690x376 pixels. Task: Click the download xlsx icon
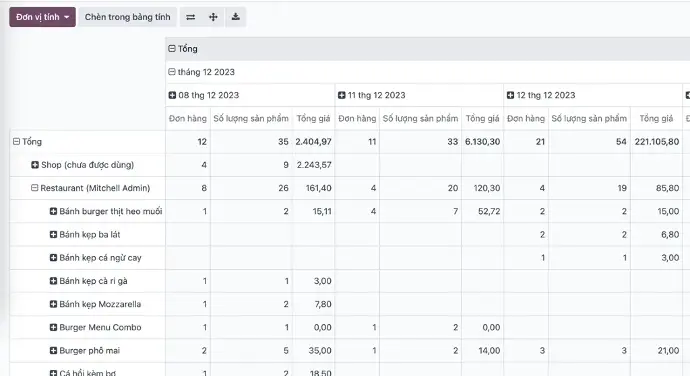[236, 17]
